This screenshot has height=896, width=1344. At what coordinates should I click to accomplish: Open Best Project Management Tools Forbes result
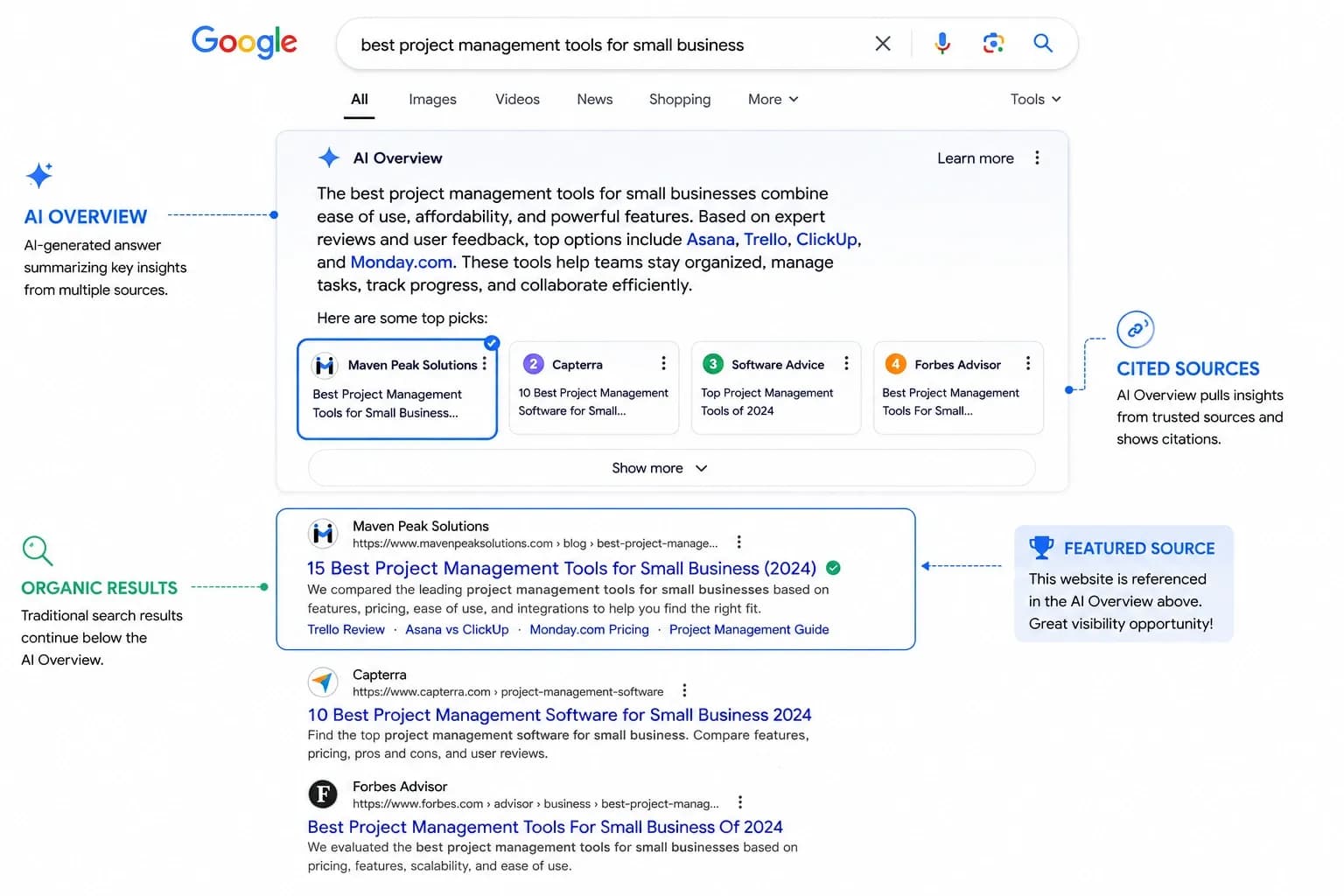[x=545, y=827]
